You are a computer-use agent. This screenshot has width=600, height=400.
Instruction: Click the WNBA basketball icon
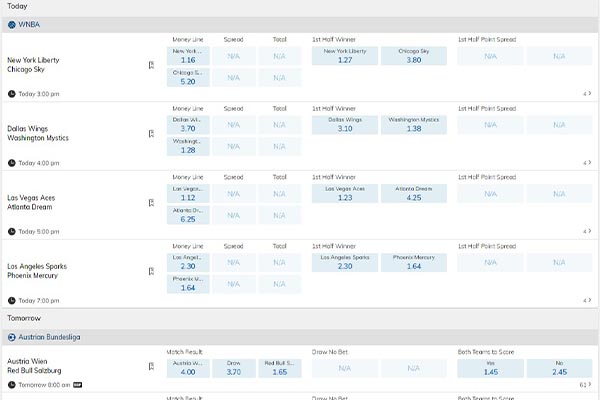(x=12, y=24)
